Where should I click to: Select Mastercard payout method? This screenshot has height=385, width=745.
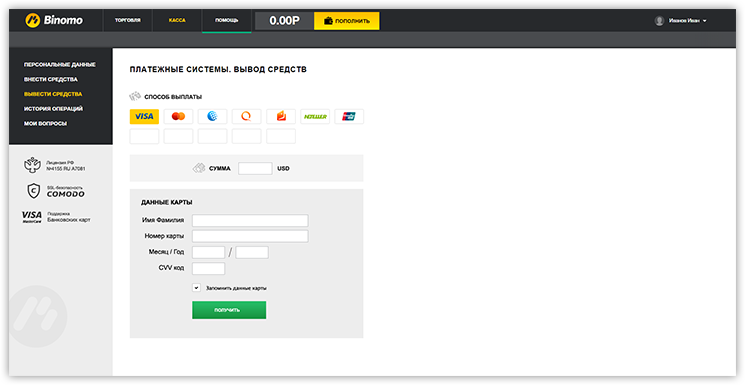178,116
